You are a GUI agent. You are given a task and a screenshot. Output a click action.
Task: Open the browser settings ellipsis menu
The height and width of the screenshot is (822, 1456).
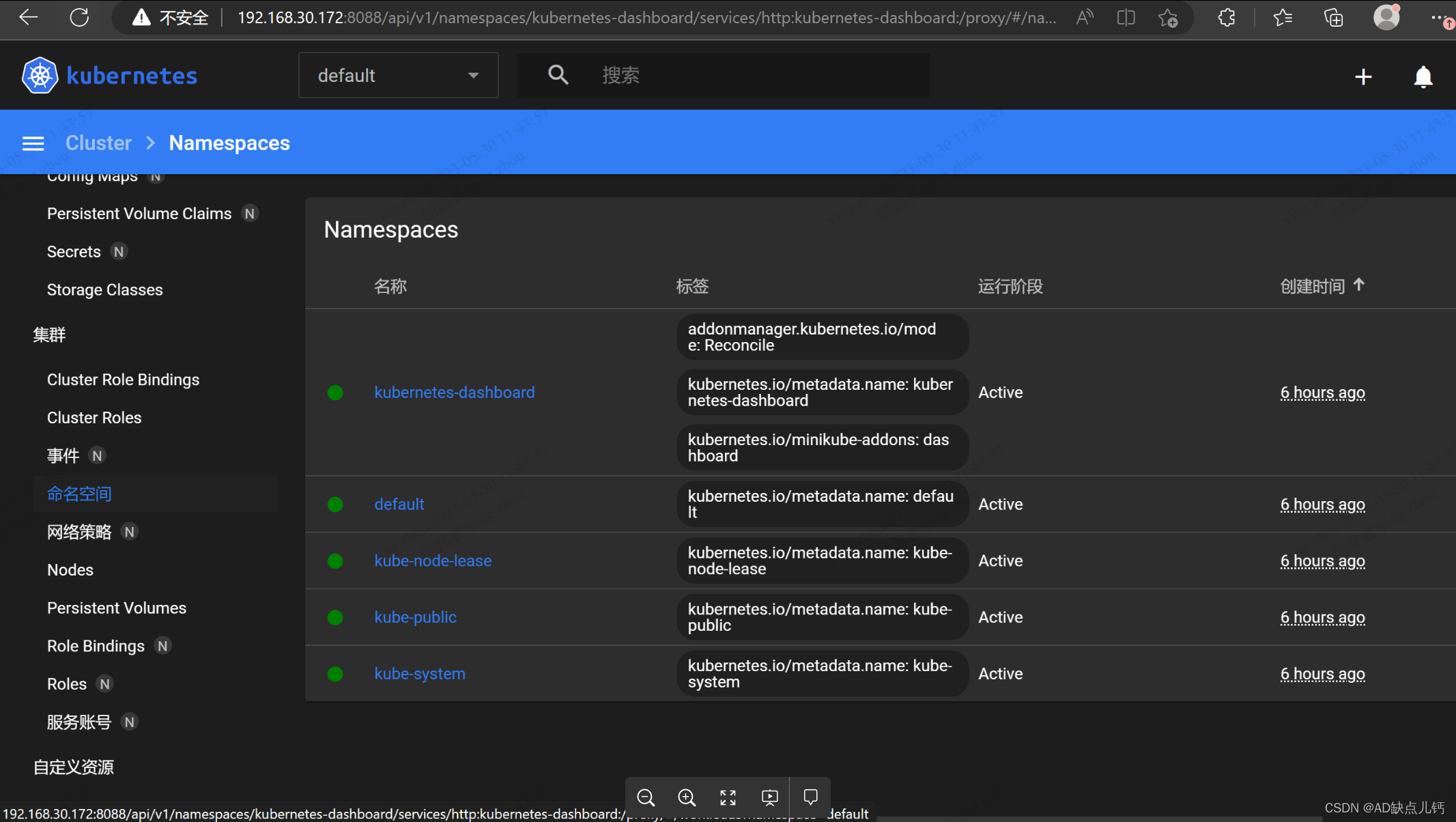(x=1439, y=18)
